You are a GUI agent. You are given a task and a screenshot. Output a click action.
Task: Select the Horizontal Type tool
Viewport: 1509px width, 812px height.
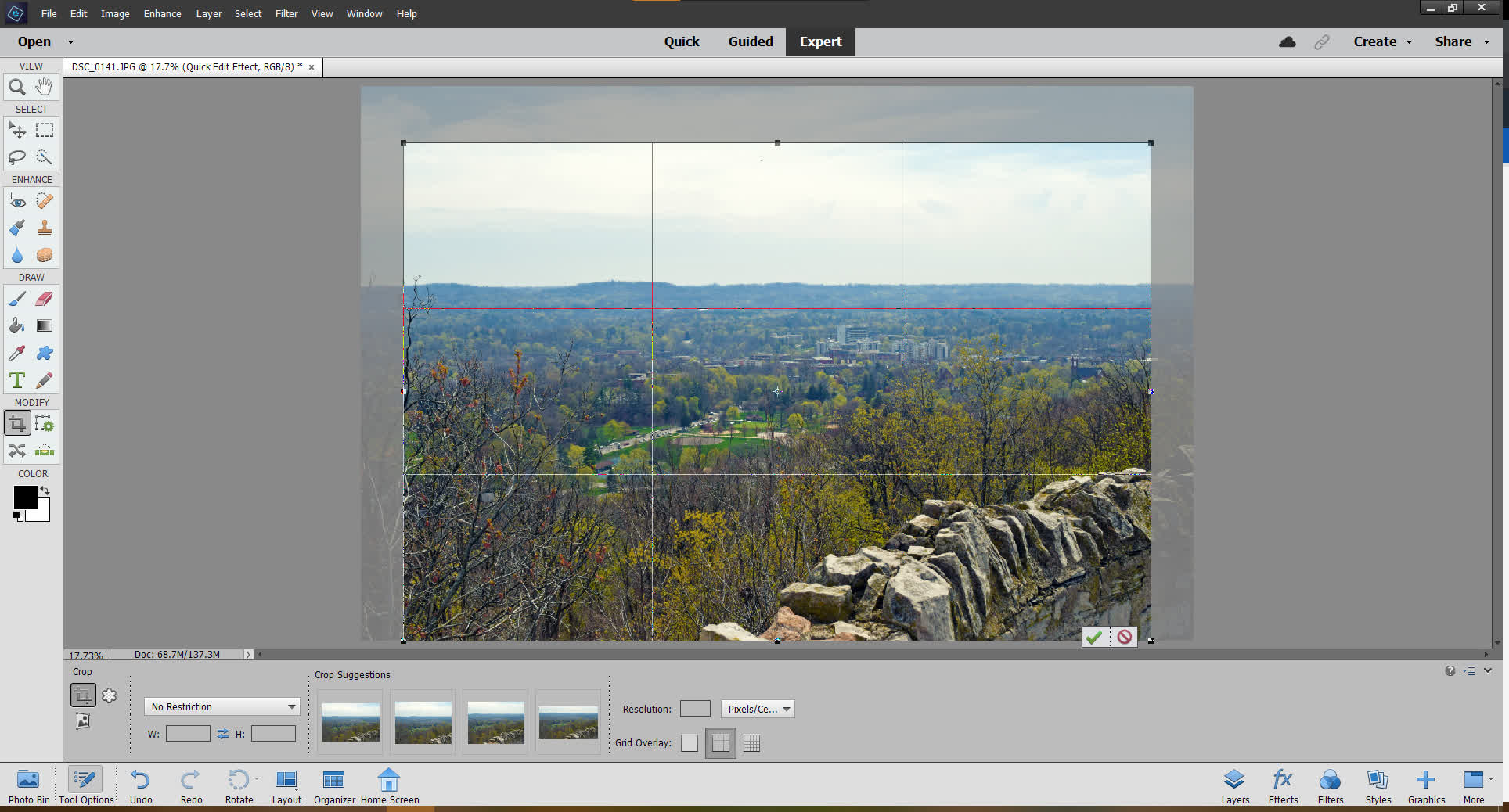pyautogui.click(x=16, y=380)
